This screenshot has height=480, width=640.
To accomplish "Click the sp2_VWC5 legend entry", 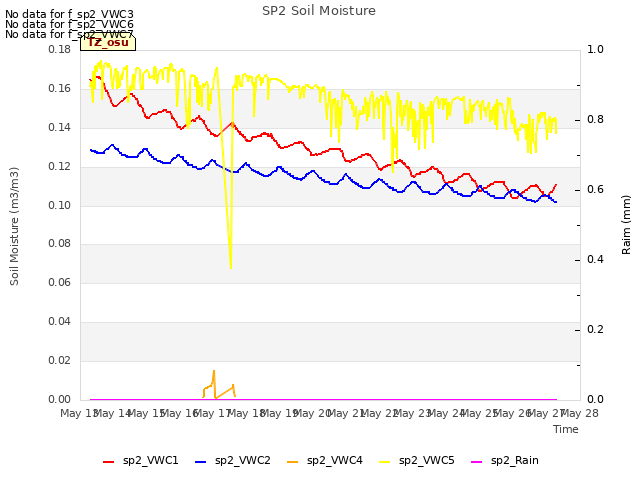I will pyautogui.click(x=417, y=460).
